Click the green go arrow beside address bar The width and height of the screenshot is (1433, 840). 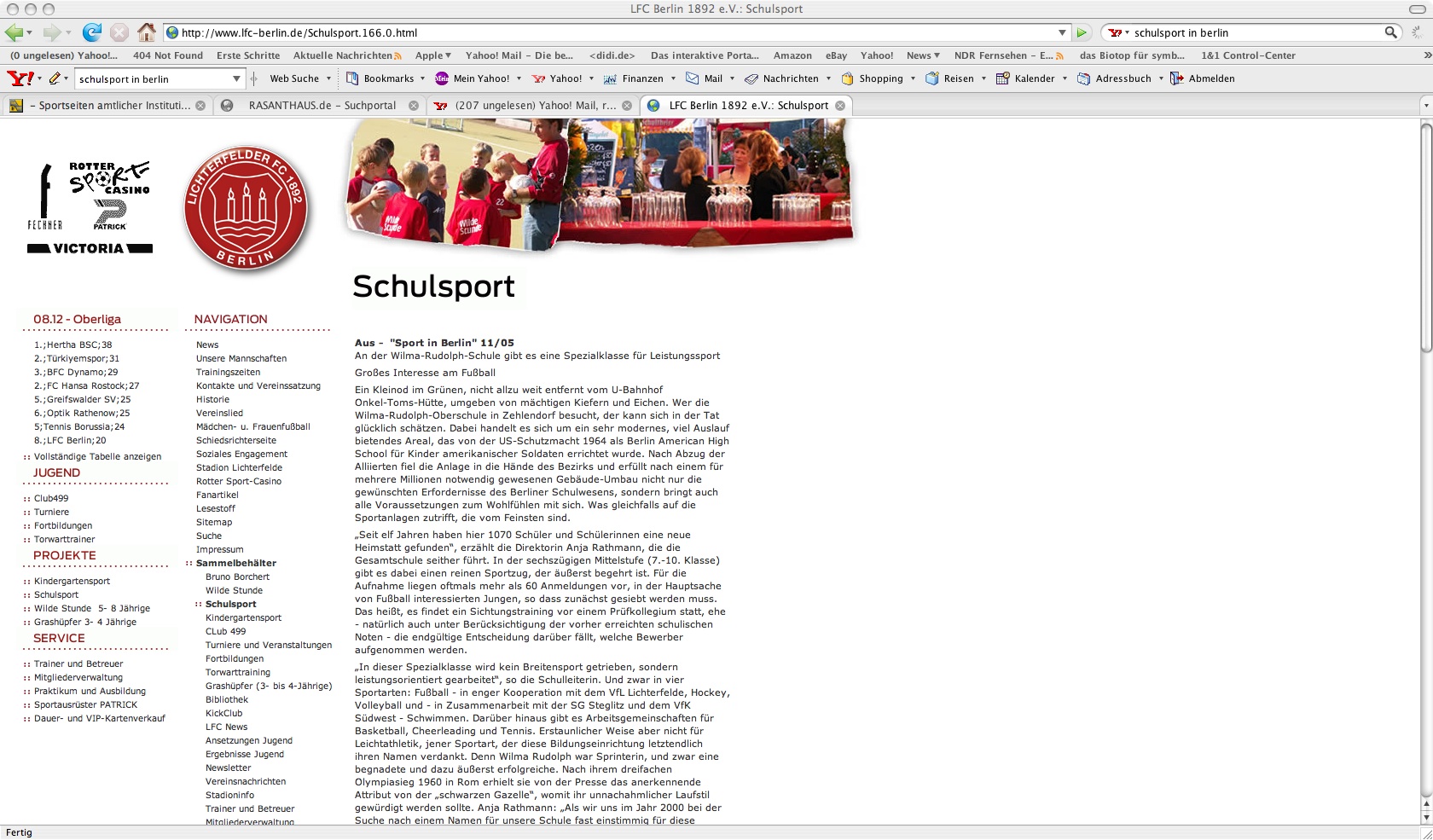tap(1082, 32)
